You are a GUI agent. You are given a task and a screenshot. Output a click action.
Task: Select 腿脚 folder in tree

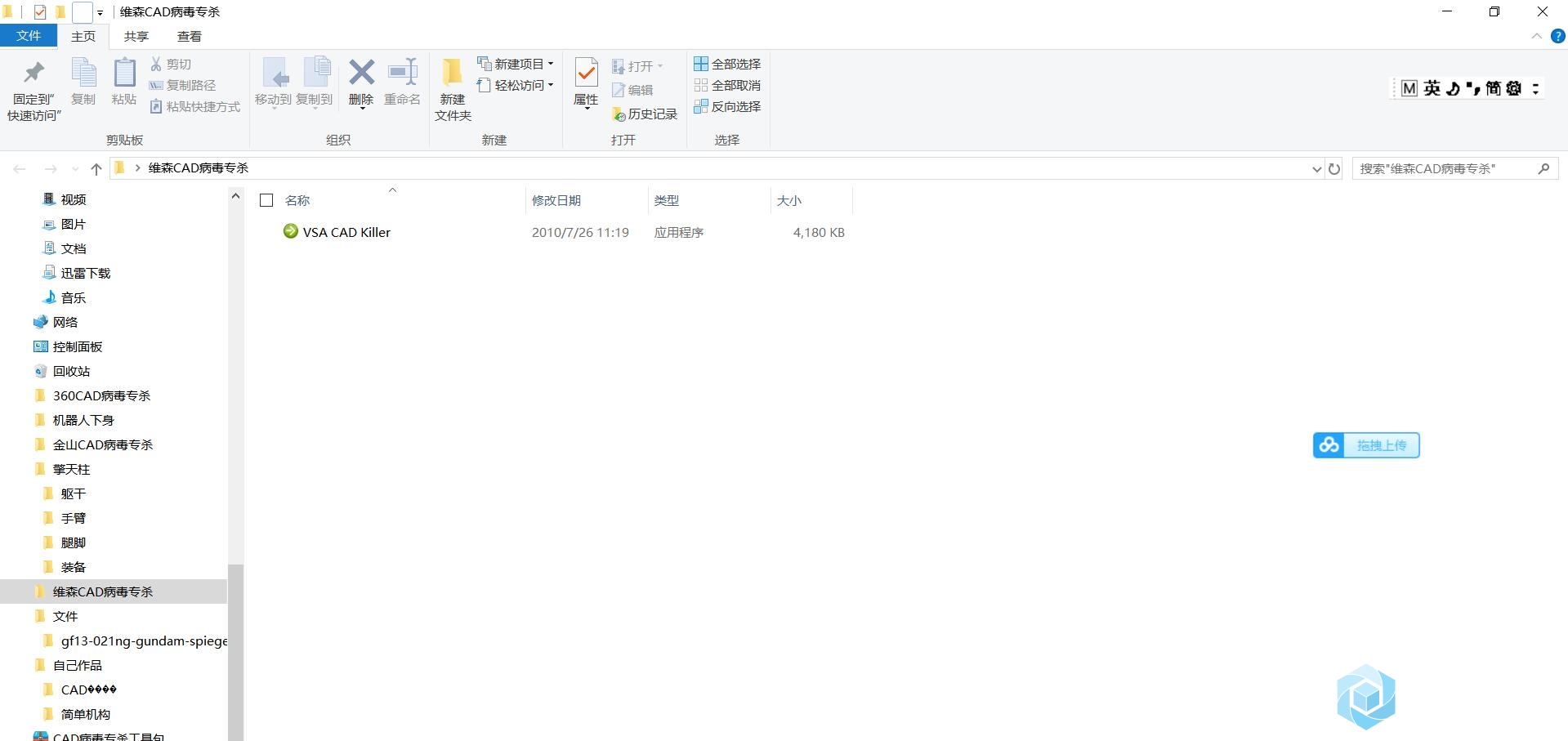tap(74, 542)
